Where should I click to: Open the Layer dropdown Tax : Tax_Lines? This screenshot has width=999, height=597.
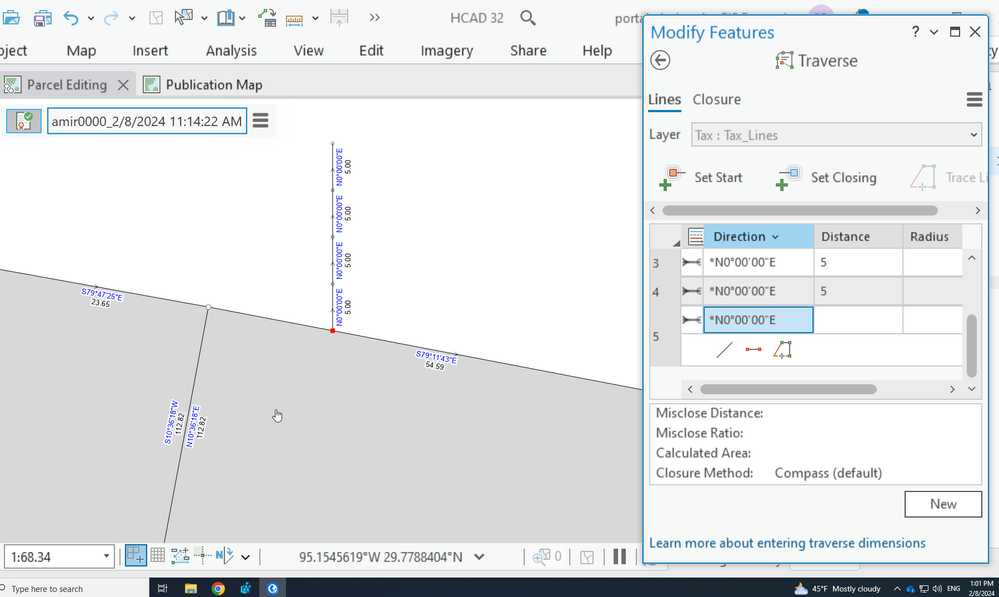[x=836, y=135]
